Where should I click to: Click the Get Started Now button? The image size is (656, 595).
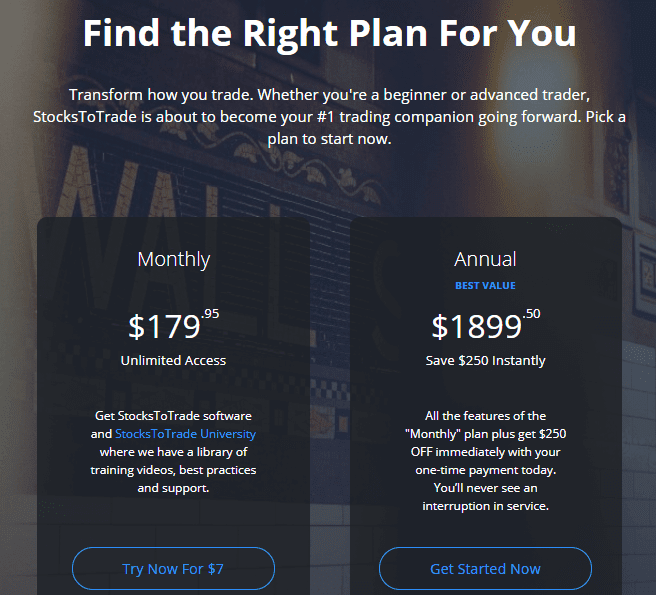pyautogui.click(x=485, y=568)
